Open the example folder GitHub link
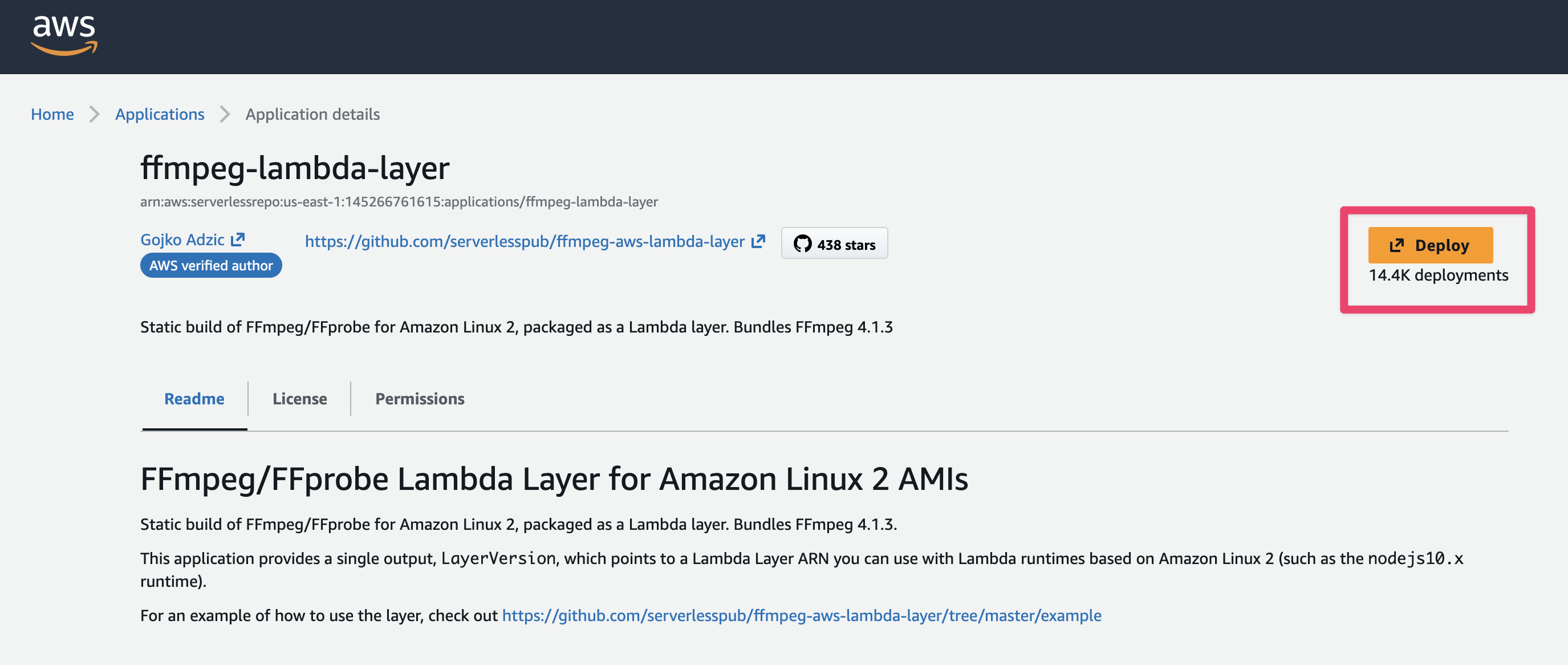The width and height of the screenshot is (1568, 665). point(801,615)
